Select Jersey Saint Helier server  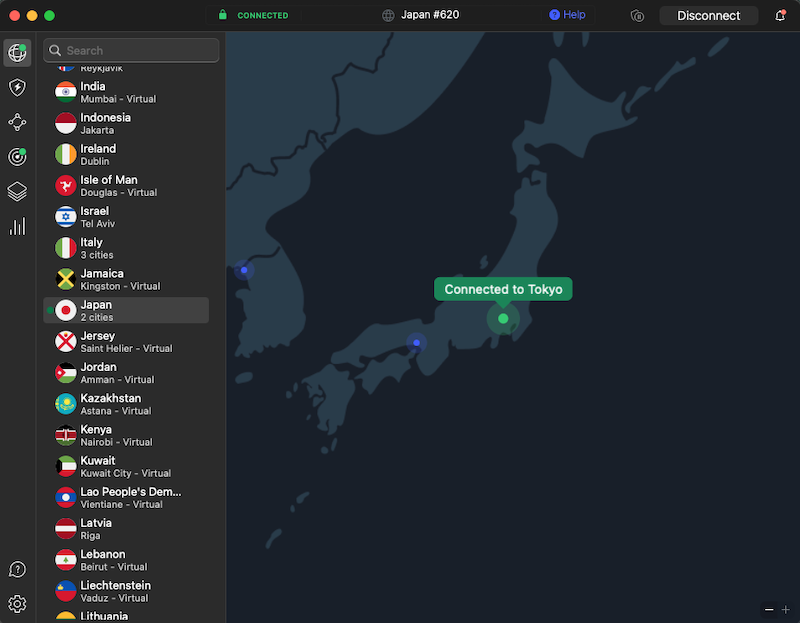click(x=126, y=341)
